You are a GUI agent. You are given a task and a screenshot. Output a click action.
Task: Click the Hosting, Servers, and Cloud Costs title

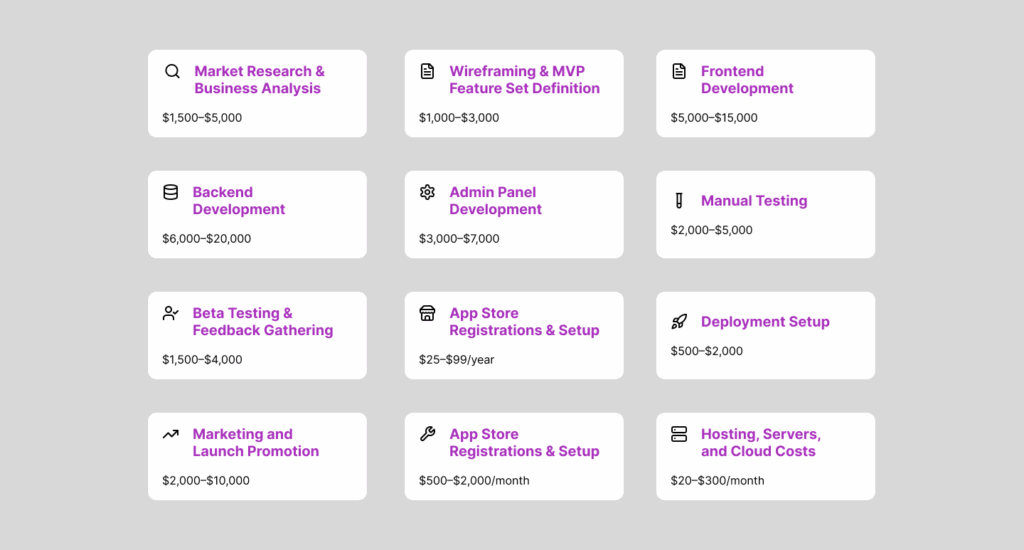pyautogui.click(x=760, y=443)
